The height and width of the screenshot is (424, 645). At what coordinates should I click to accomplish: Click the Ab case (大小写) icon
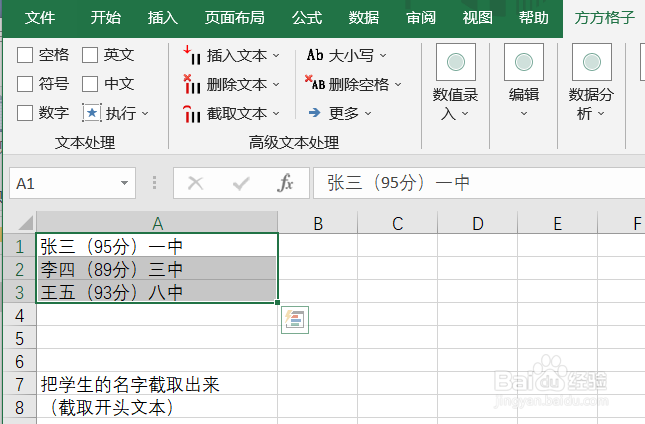315,55
